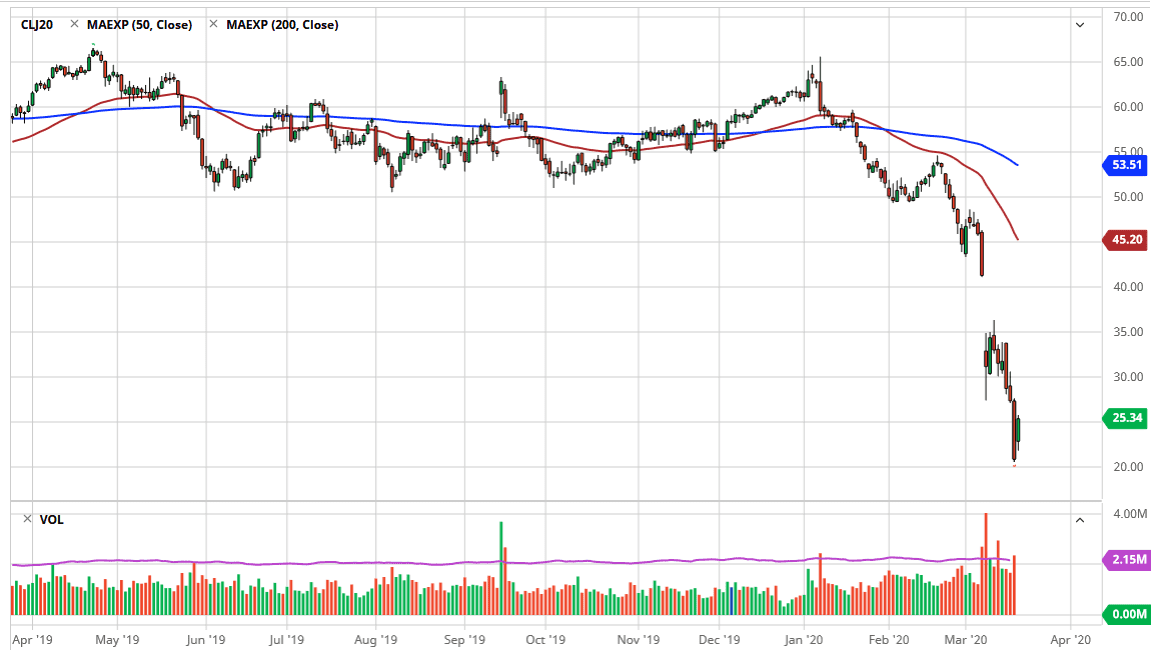The height and width of the screenshot is (650, 1157).
Task: Click the Mar '20 date label
Action: point(966,640)
